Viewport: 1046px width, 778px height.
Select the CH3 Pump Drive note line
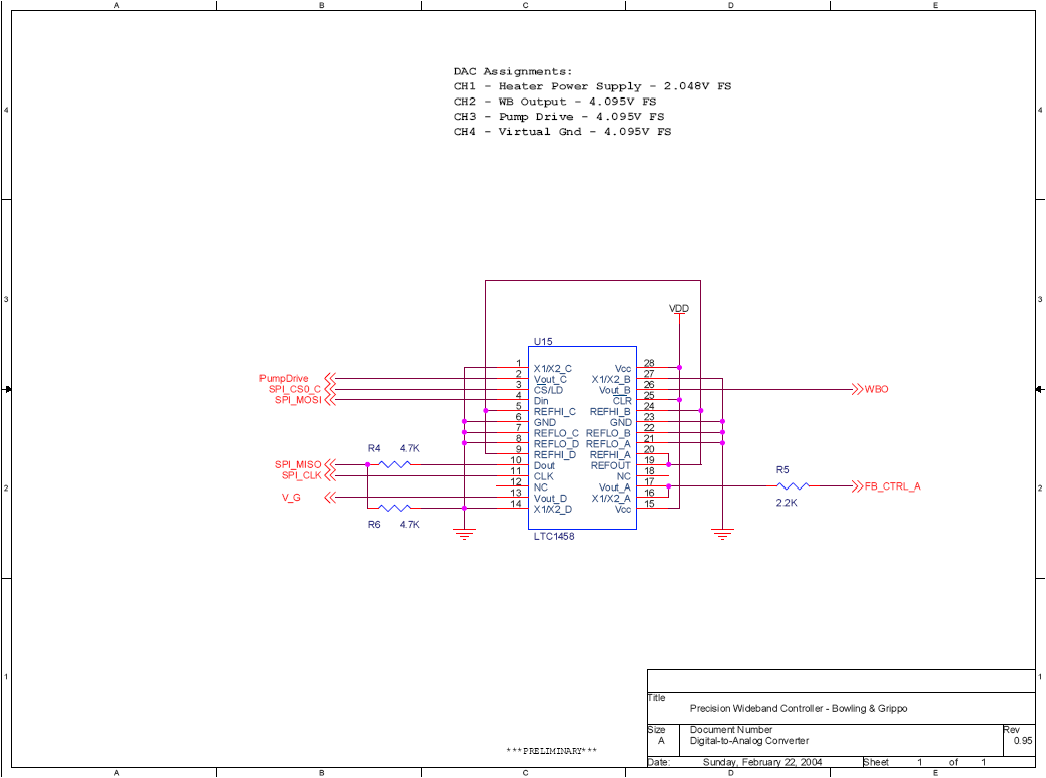pos(559,117)
